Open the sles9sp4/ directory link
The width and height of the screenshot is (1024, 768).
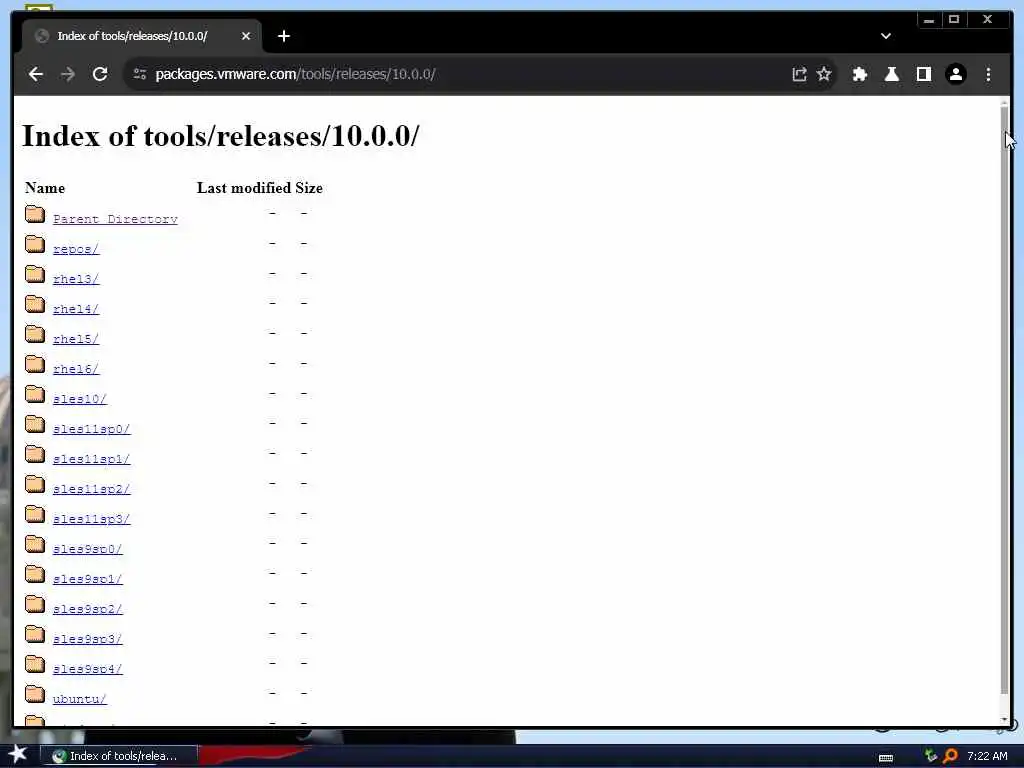(88, 669)
